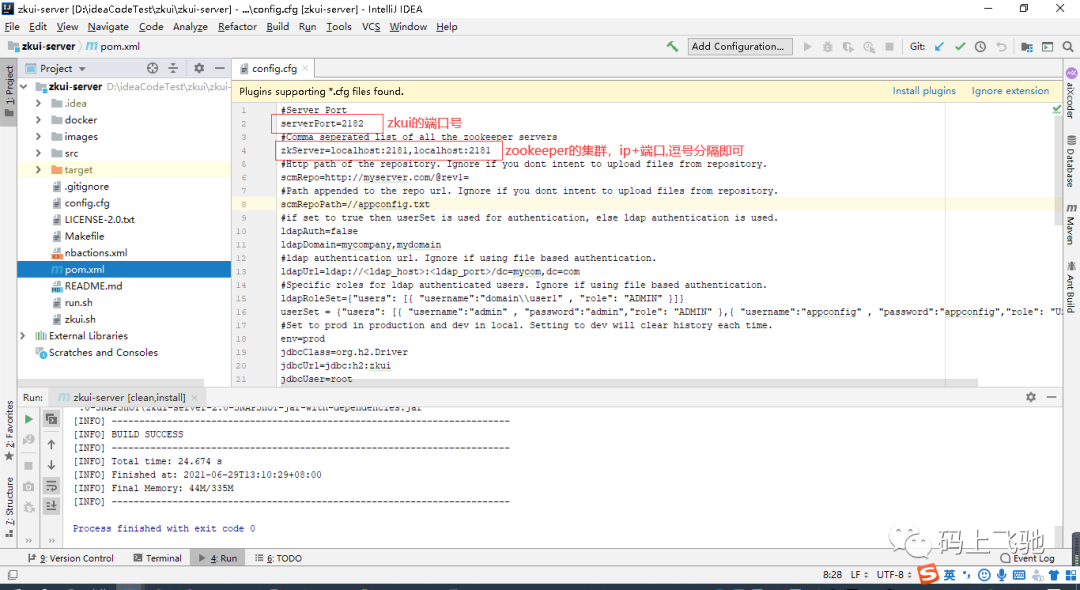The height and width of the screenshot is (590, 1080).
Task: Open the Navigate menu
Action: (x=108, y=27)
